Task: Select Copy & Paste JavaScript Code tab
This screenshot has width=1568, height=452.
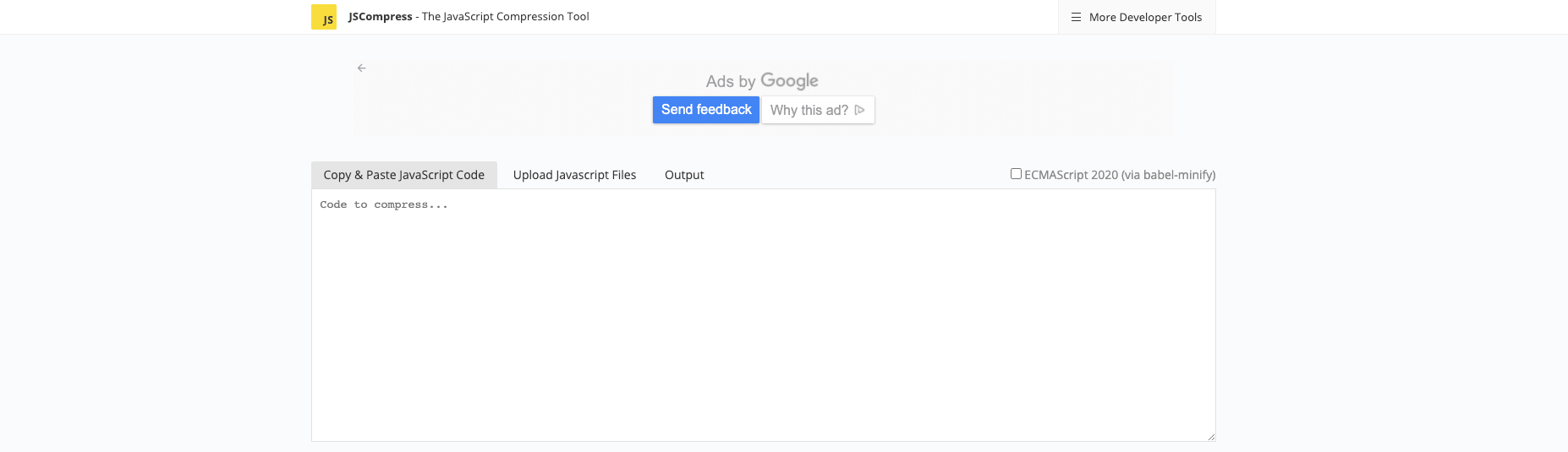Action: (x=404, y=175)
